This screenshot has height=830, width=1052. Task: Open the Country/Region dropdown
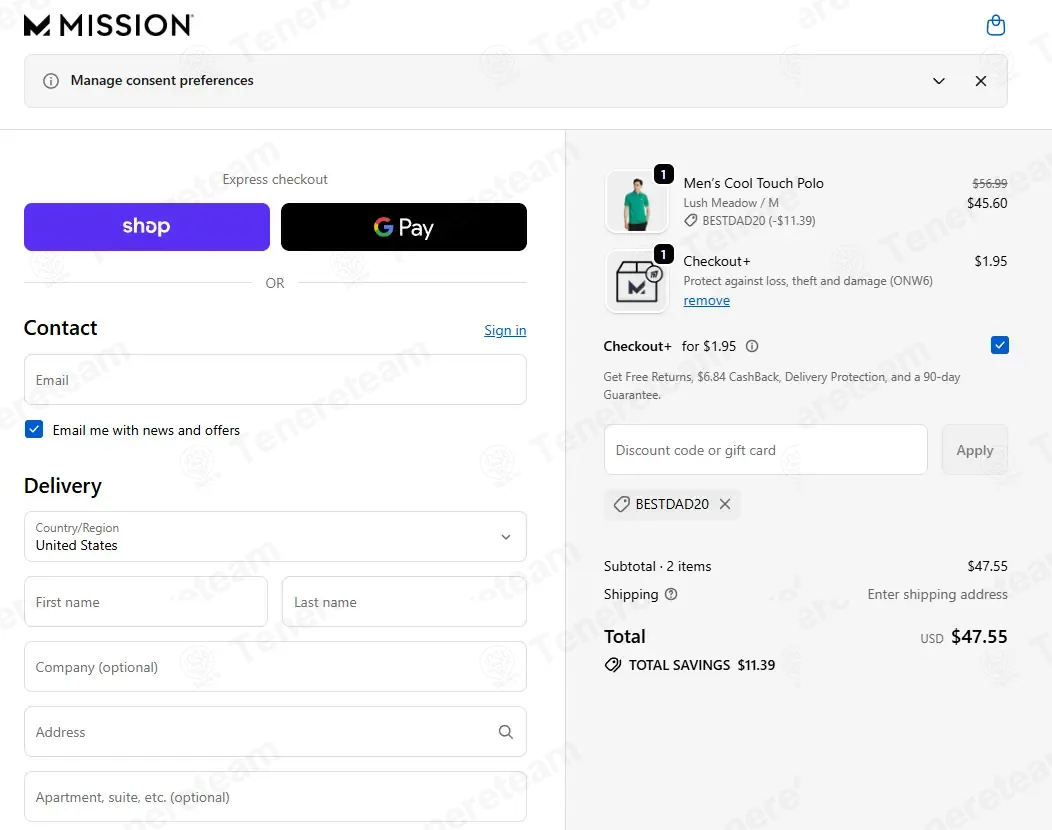(x=275, y=537)
